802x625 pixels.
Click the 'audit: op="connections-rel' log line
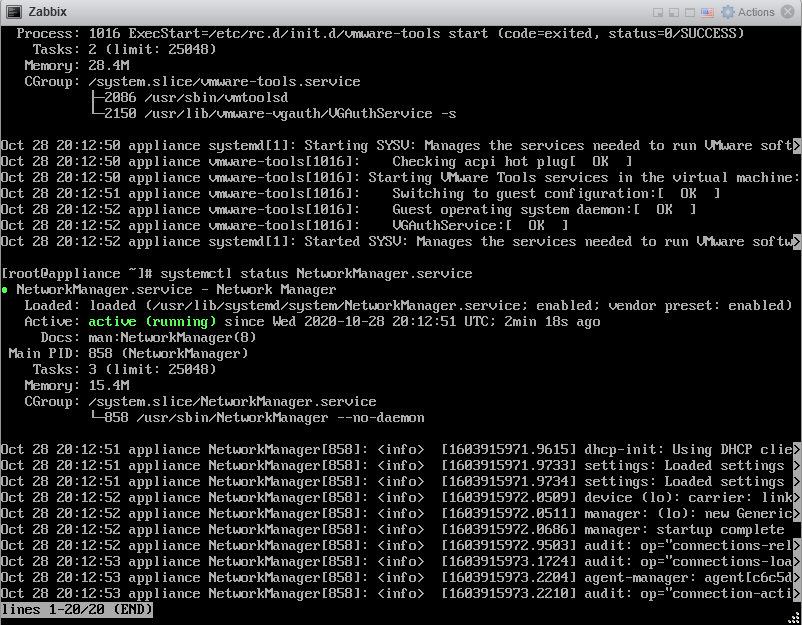click(400, 546)
